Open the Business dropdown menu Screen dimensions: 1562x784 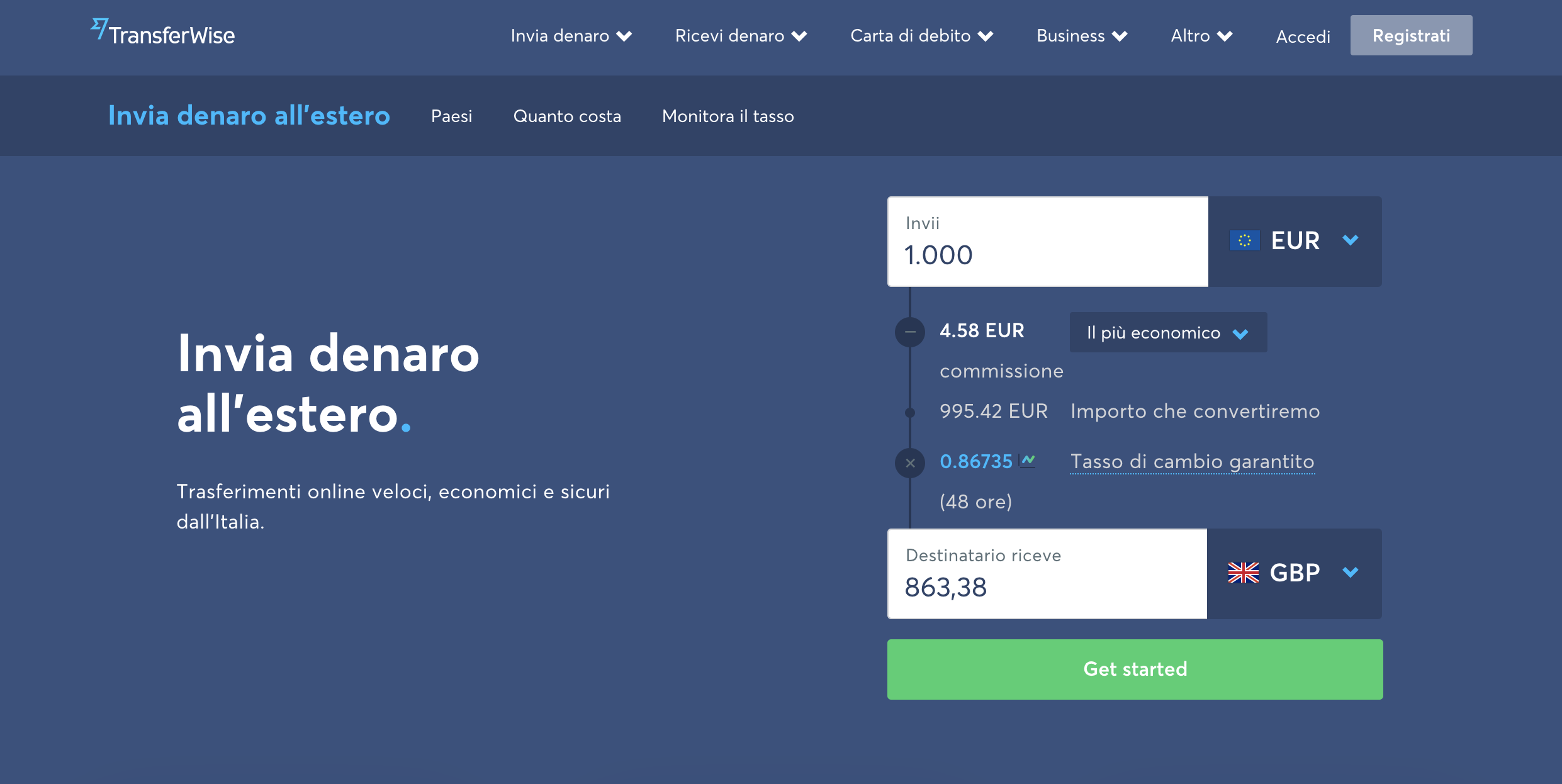point(1082,36)
